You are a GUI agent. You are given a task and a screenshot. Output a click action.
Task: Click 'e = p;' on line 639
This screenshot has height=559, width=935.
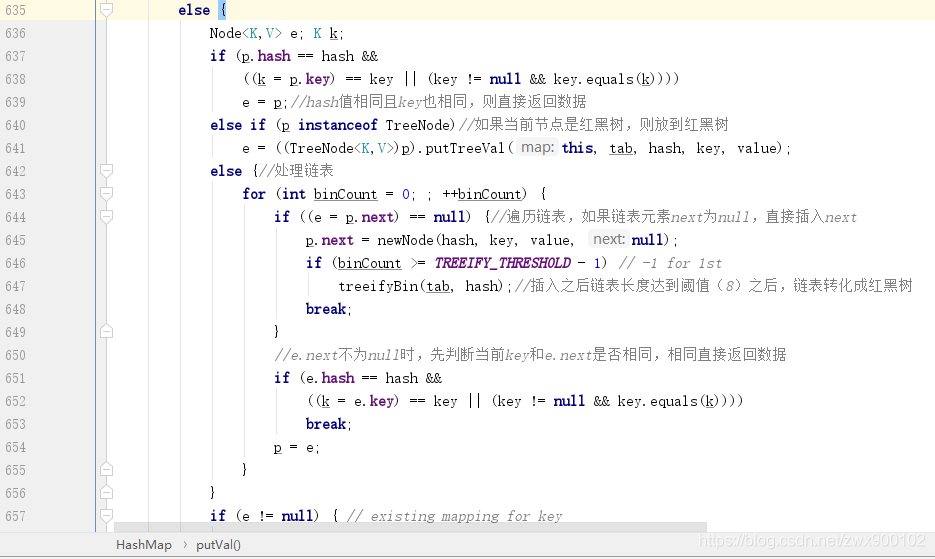(x=265, y=102)
